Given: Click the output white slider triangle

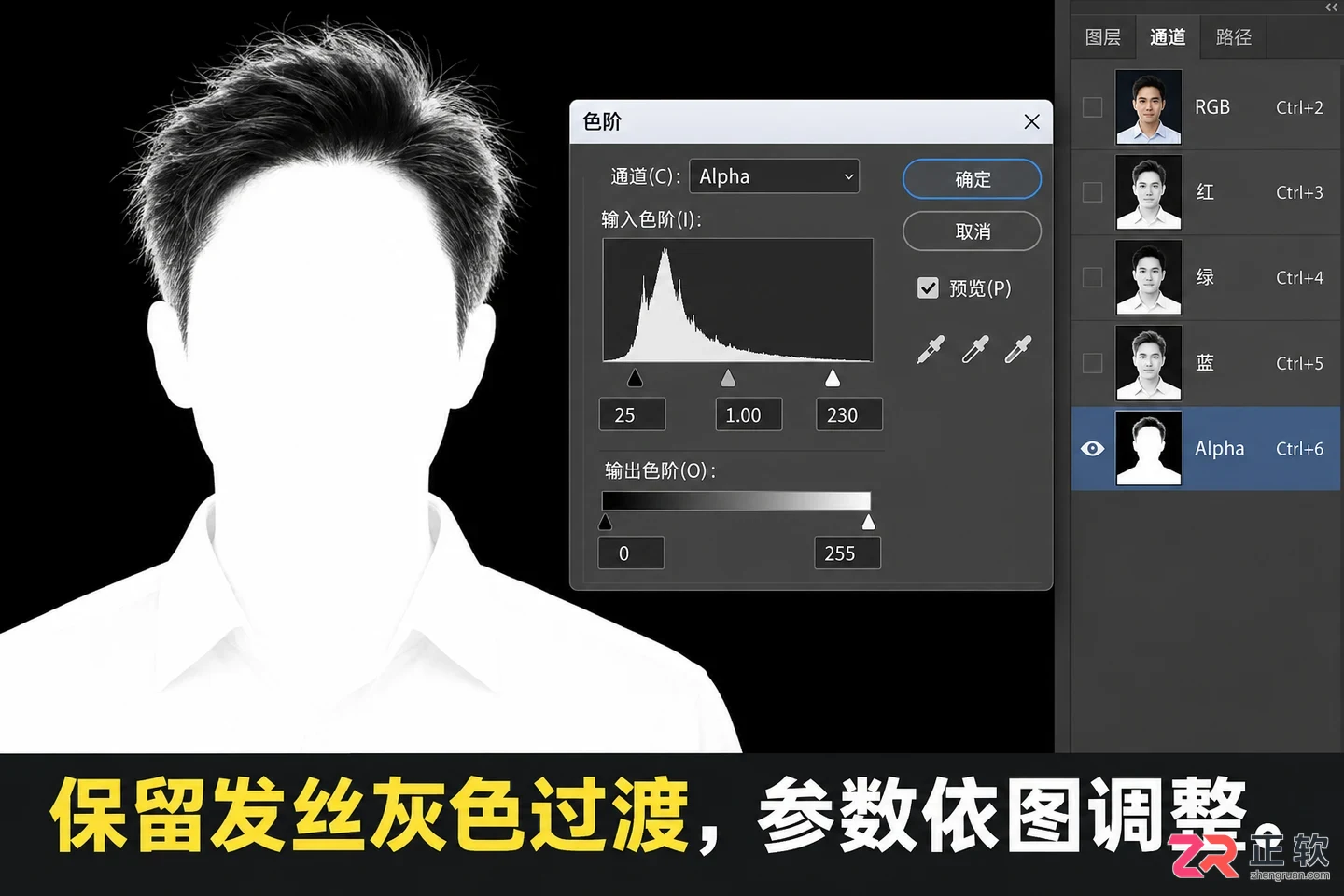Looking at the screenshot, I should tap(869, 522).
